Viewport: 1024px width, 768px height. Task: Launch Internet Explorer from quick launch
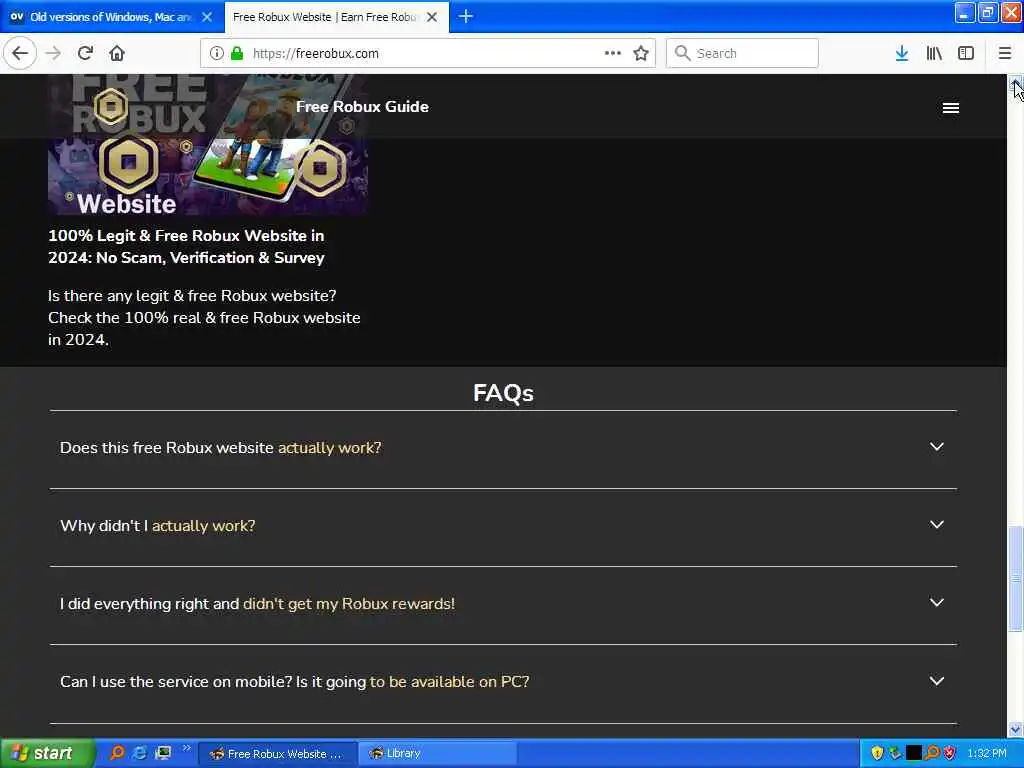pos(139,753)
